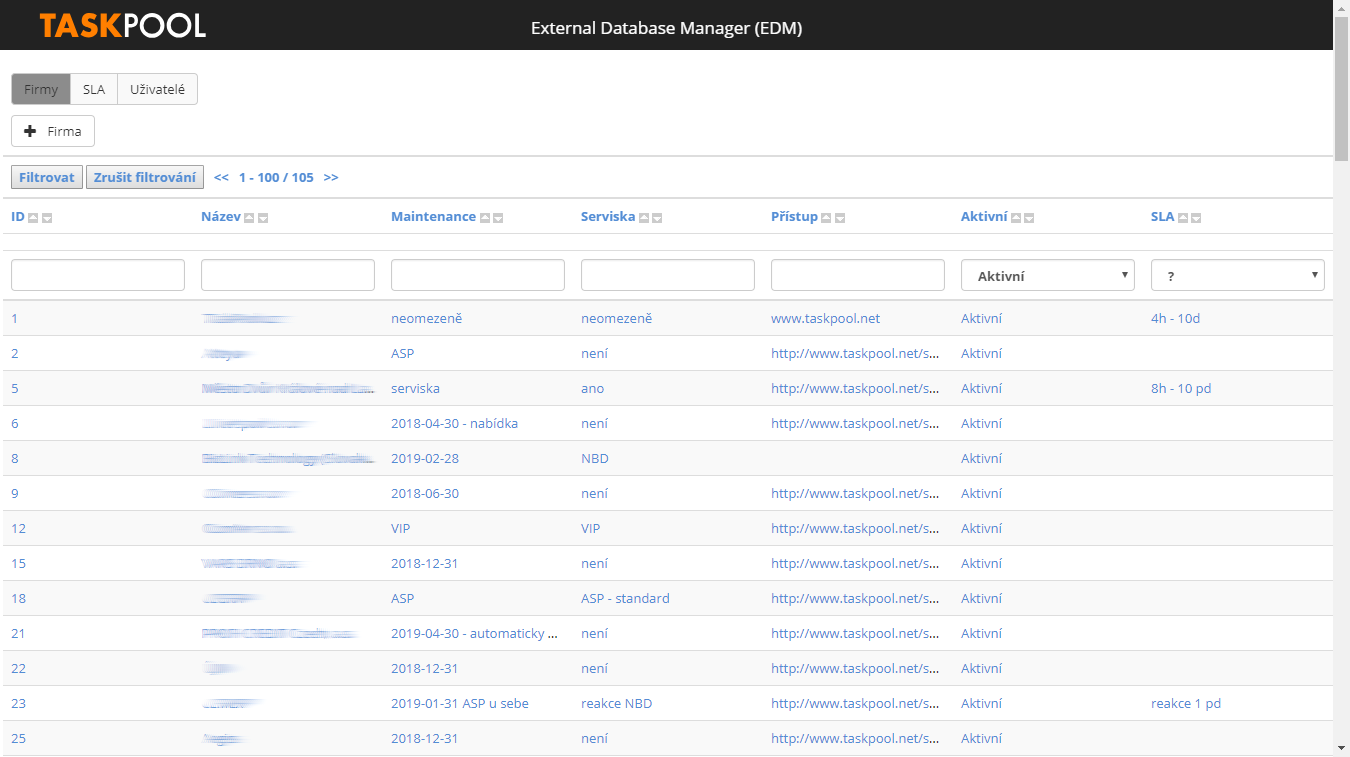Click the TASKPOOL logo
The image size is (1350, 757).
123,25
